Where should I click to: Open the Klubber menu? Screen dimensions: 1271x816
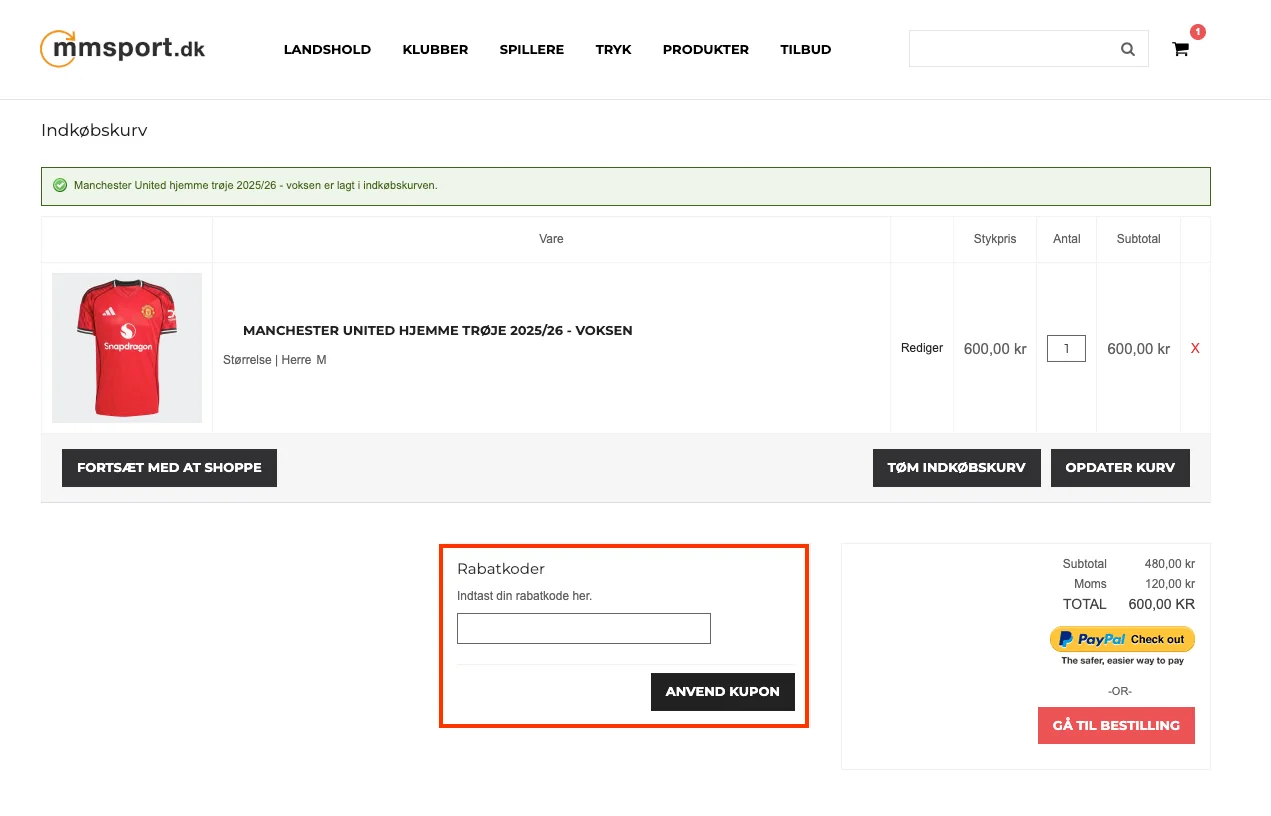(x=435, y=49)
